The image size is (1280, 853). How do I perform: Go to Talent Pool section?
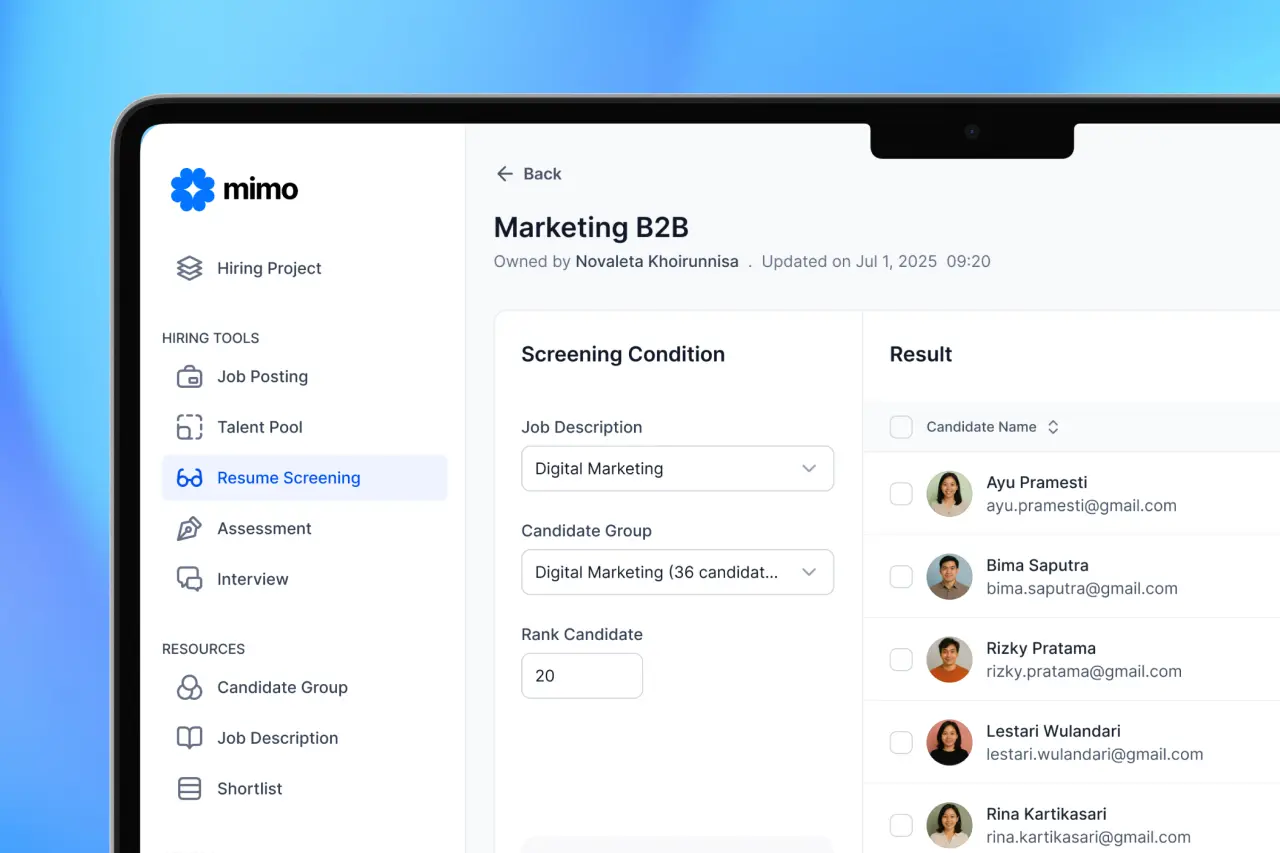click(304, 427)
